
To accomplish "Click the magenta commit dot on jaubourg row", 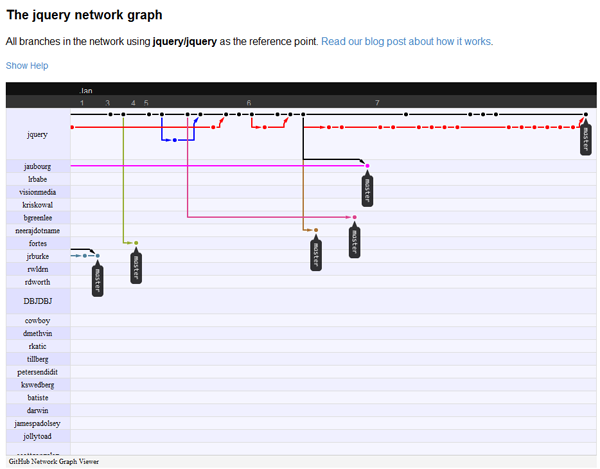I will pos(367,166).
